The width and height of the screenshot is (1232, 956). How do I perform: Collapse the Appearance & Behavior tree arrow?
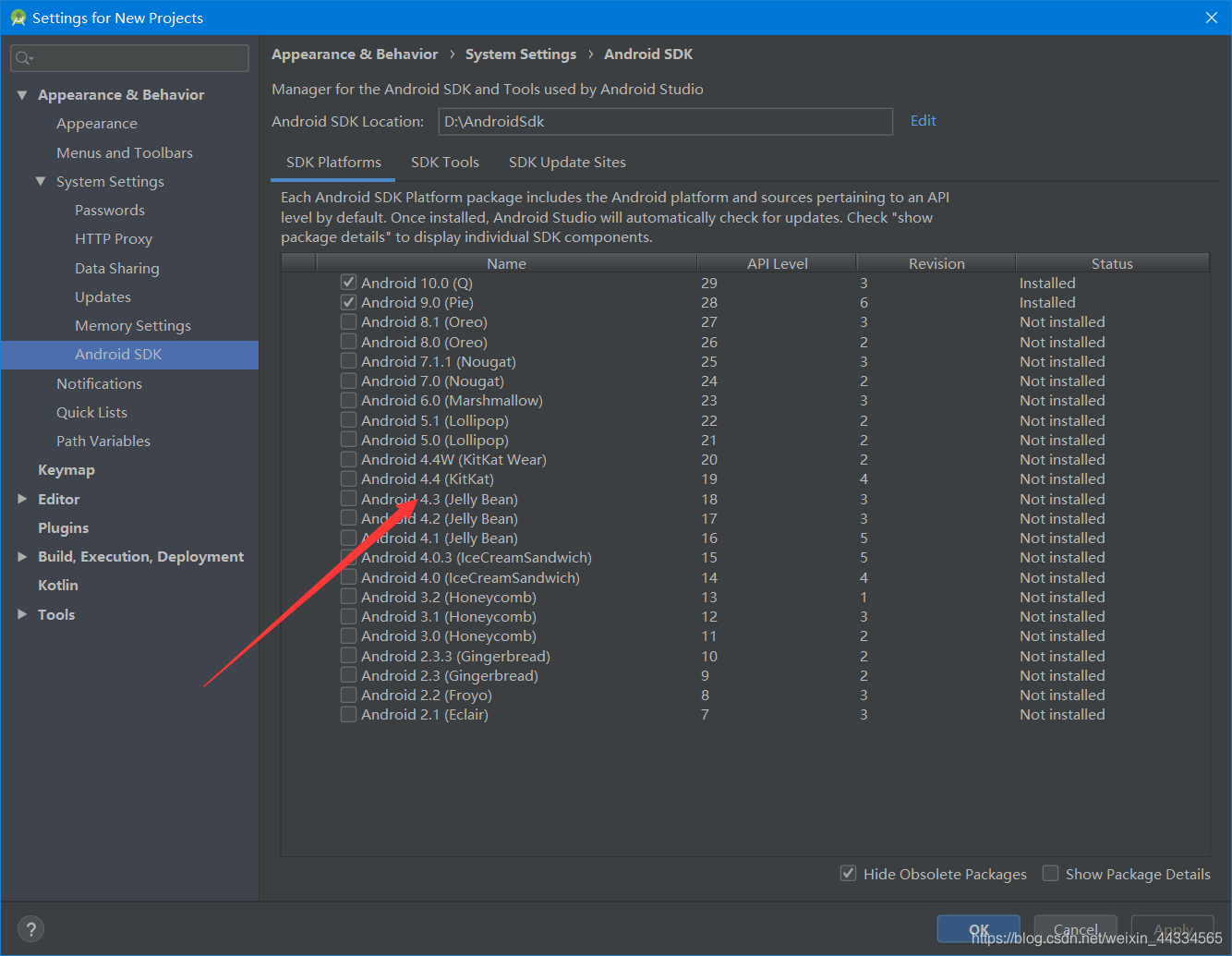pyautogui.click(x=22, y=95)
